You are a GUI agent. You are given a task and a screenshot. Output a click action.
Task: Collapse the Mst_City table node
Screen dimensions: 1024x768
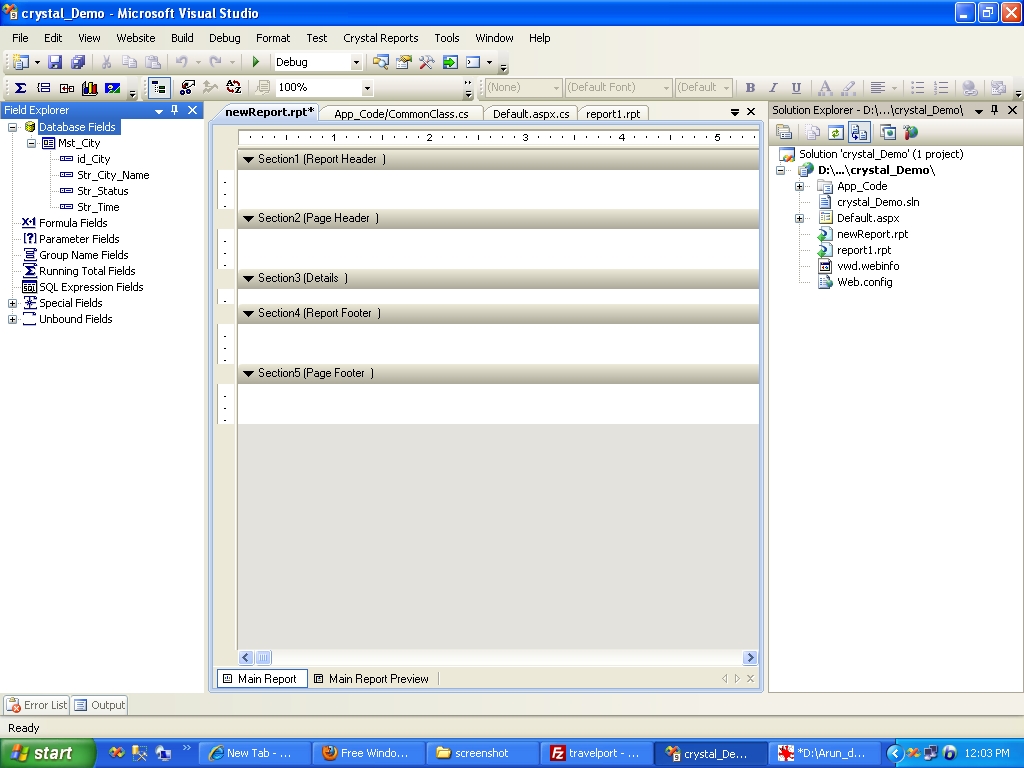coord(32,143)
